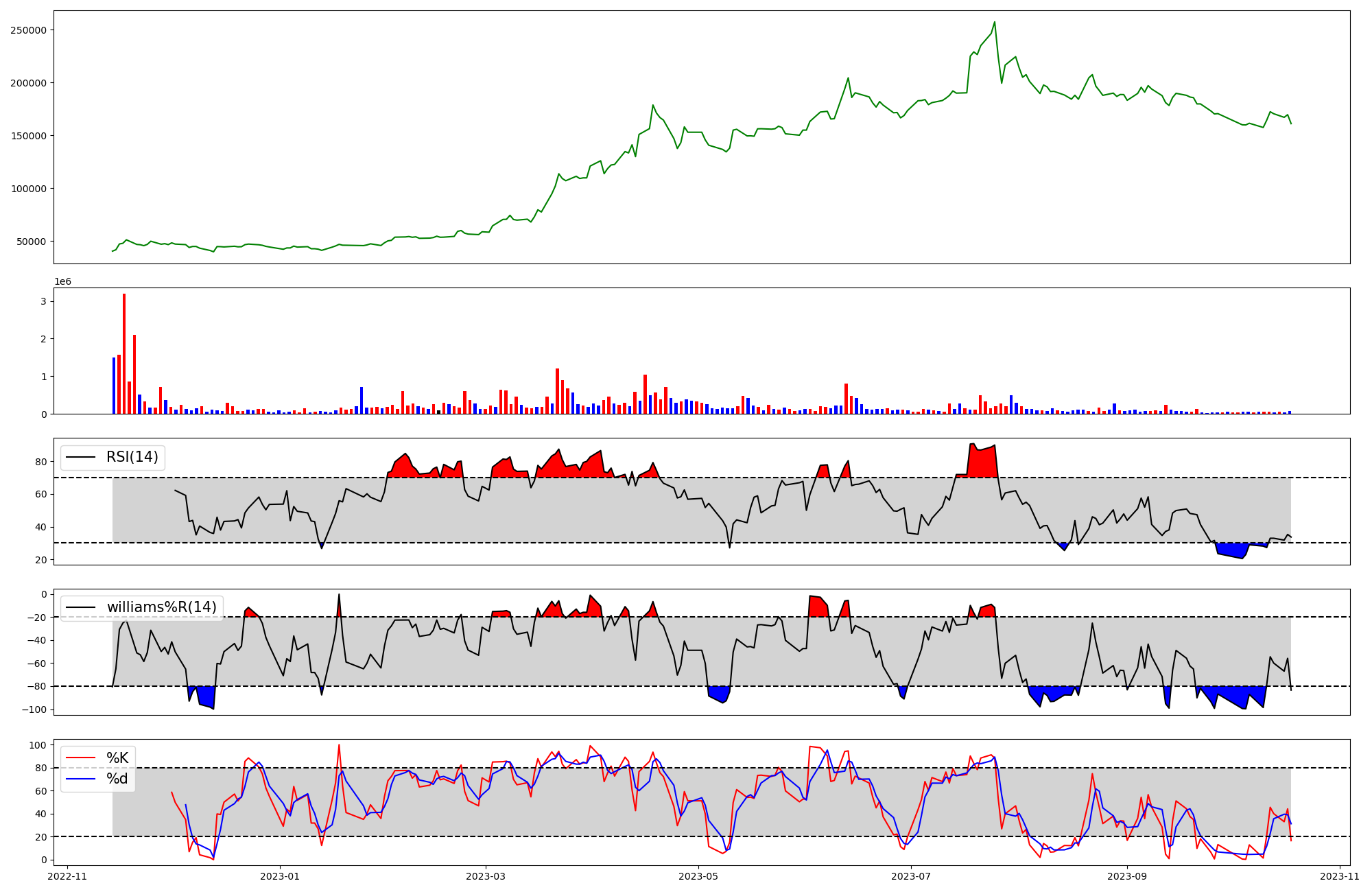Viewport: 1372px width, 892px height.
Task: Click the 250000 price axis tick label
Action: point(28,30)
